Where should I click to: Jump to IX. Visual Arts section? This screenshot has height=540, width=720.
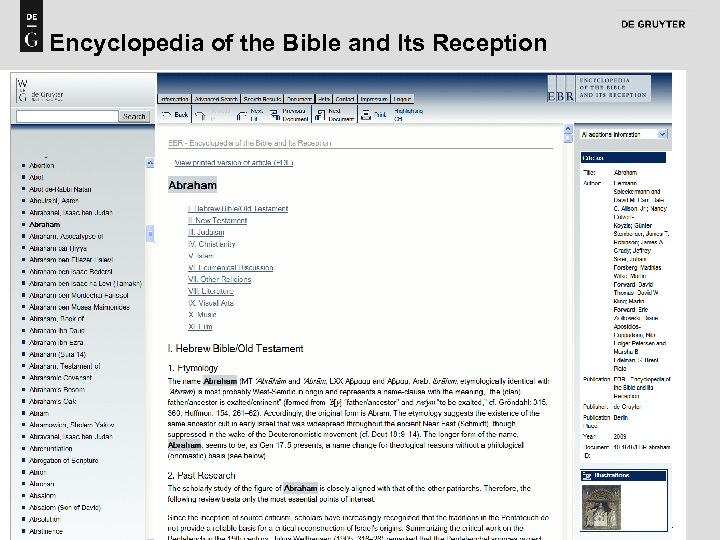coord(211,303)
